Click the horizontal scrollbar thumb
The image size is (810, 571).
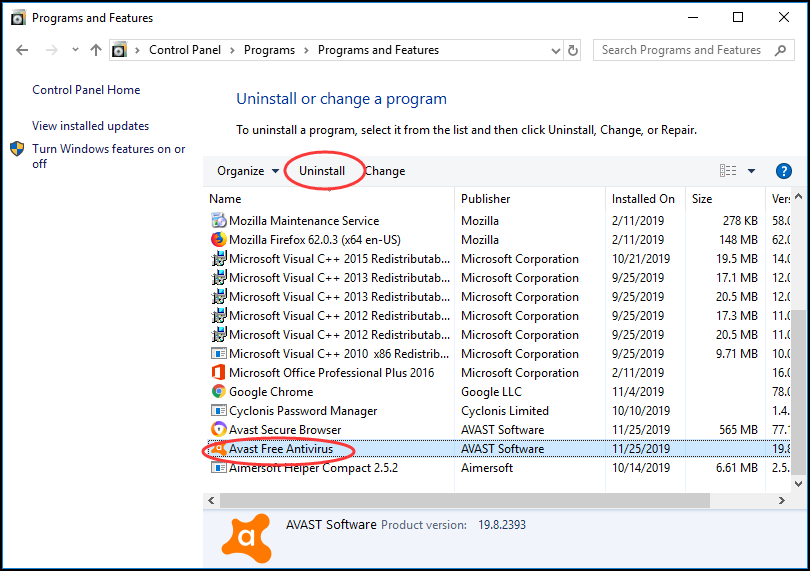point(465,500)
